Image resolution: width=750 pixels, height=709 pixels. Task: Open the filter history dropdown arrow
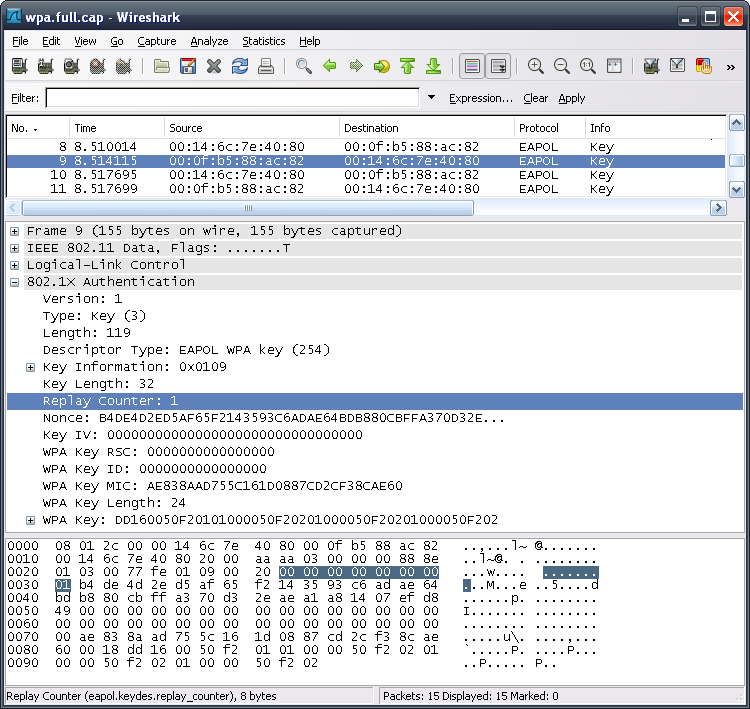(x=431, y=98)
